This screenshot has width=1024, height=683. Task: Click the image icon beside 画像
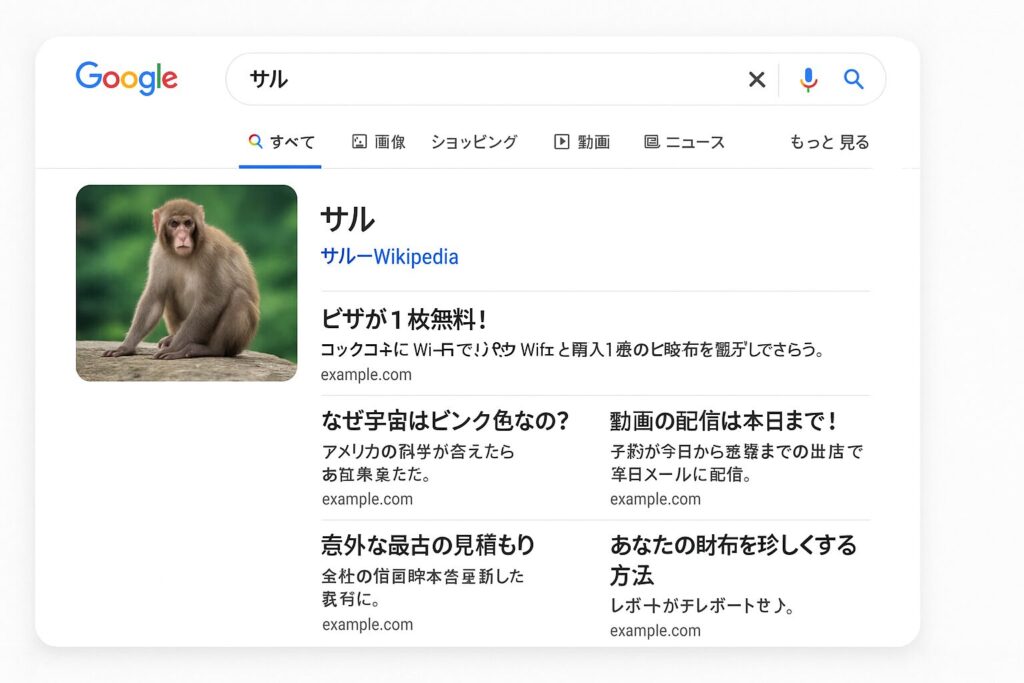pyautogui.click(x=360, y=142)
